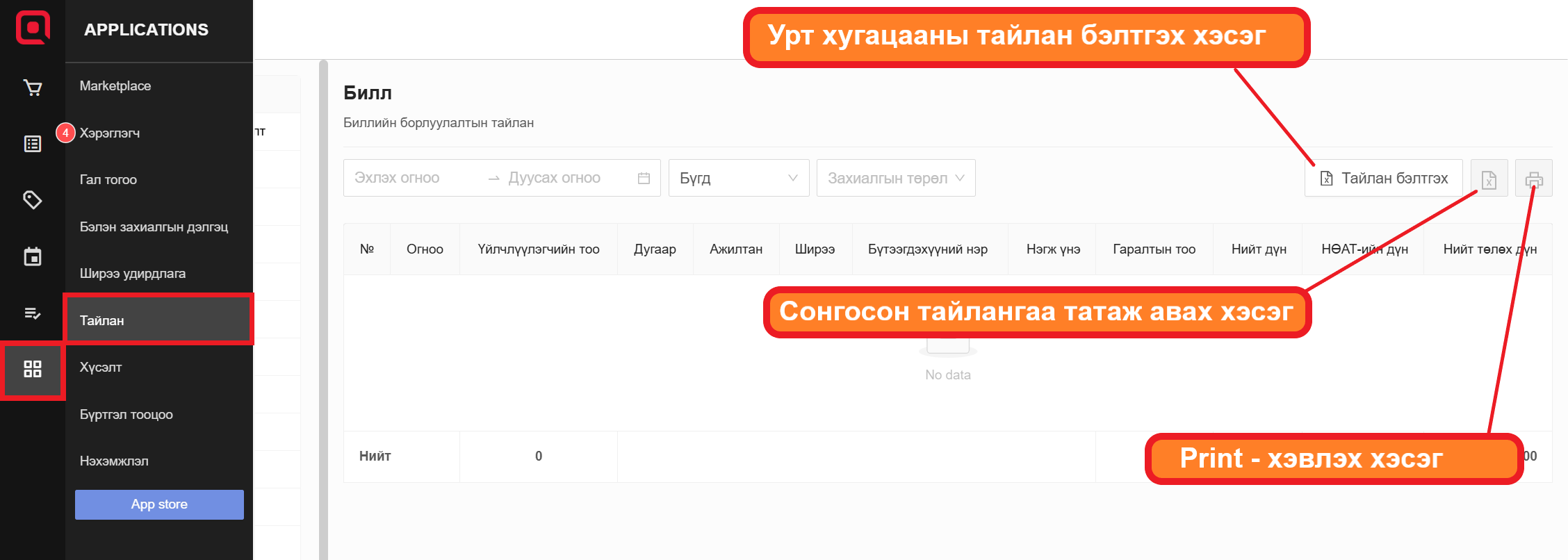The width and height of the screenshot is (1568, 560).
Task: Open Ширээ удирдлага menu entry
Action: point(133,274)
